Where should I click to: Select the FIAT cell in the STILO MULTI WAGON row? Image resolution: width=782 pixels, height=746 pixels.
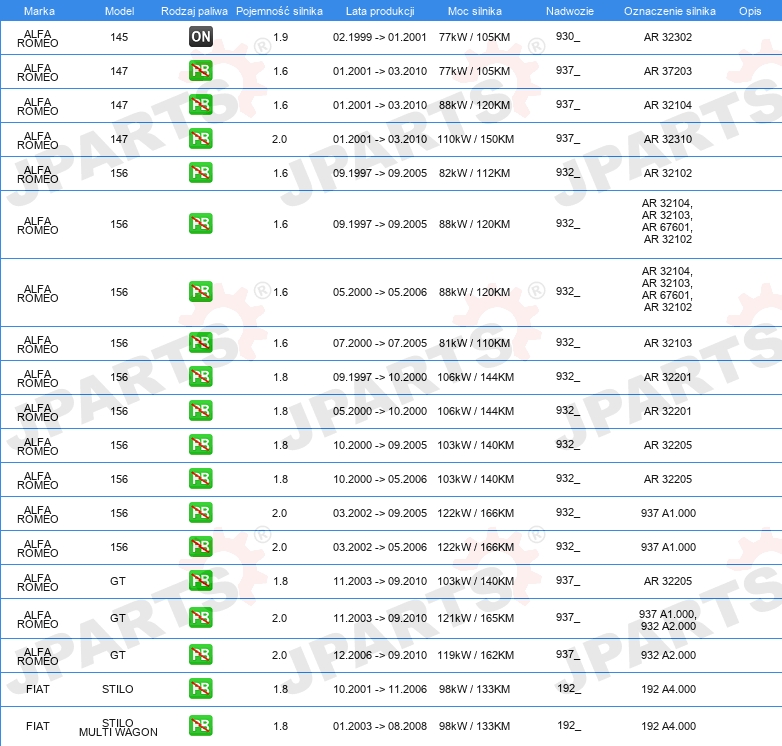tap(37, 726)
